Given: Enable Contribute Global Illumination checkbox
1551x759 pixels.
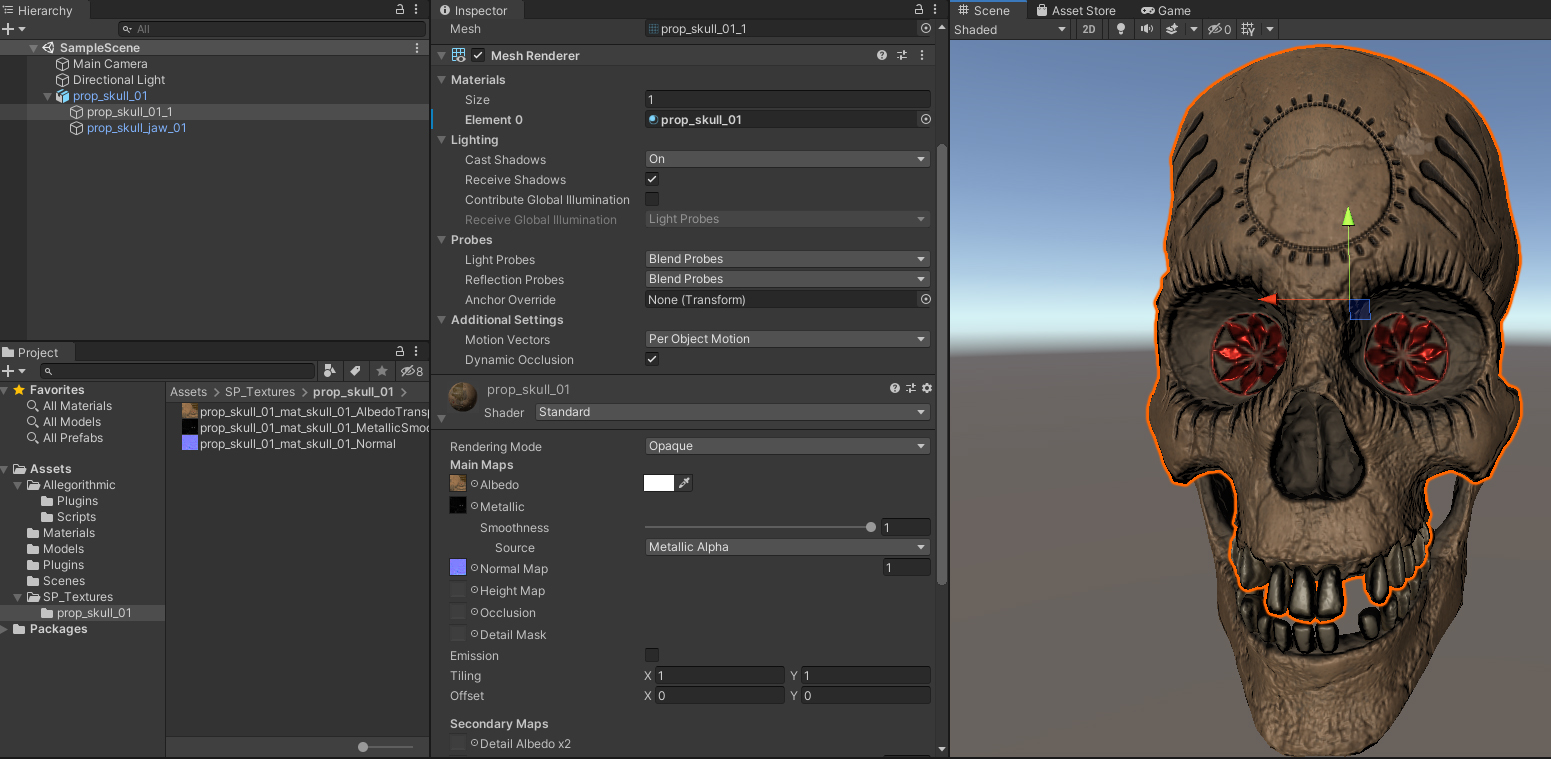Looking at the screenshot, I should point(652,200).
